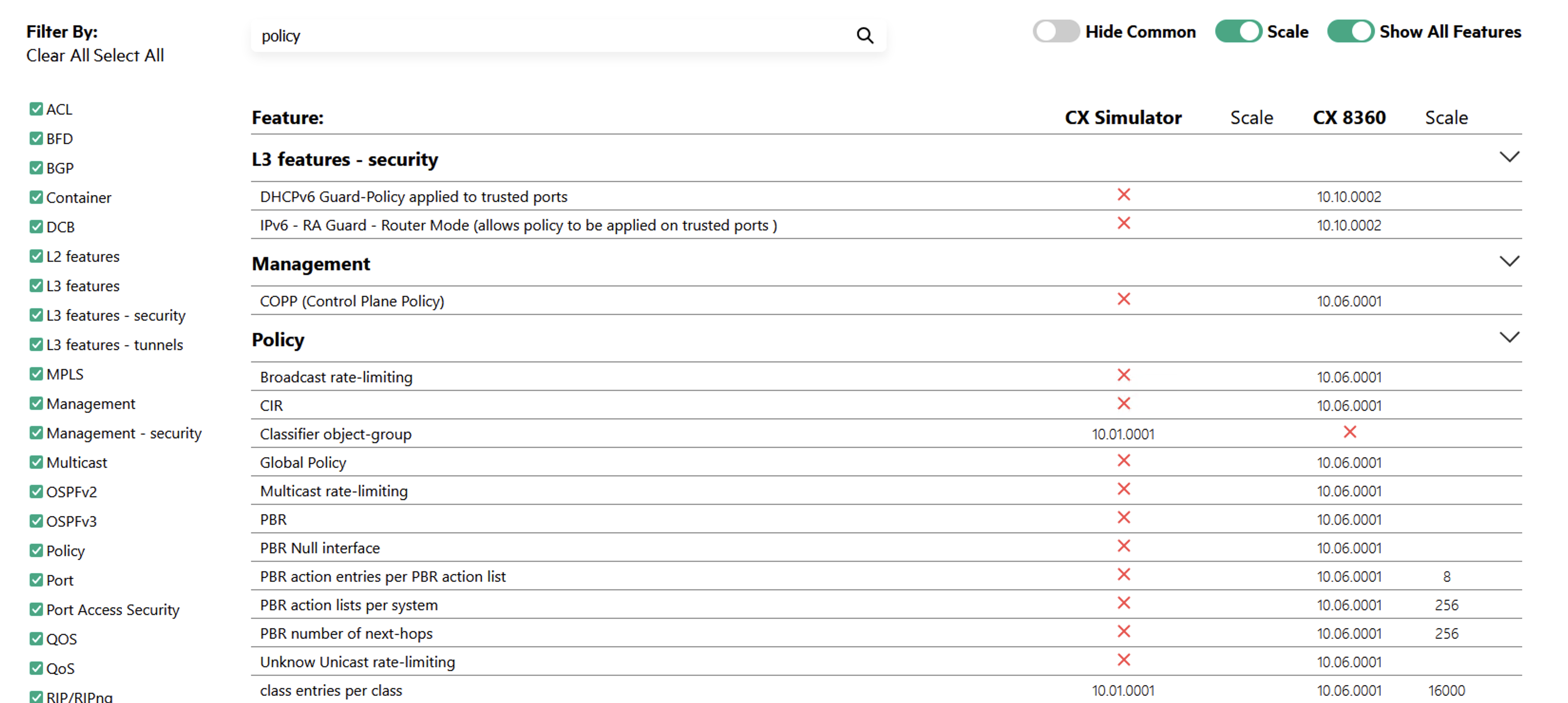Uncheck the Container filter checkbox
The height and width of the screenshot is (703, 1568).
point(36,197)
